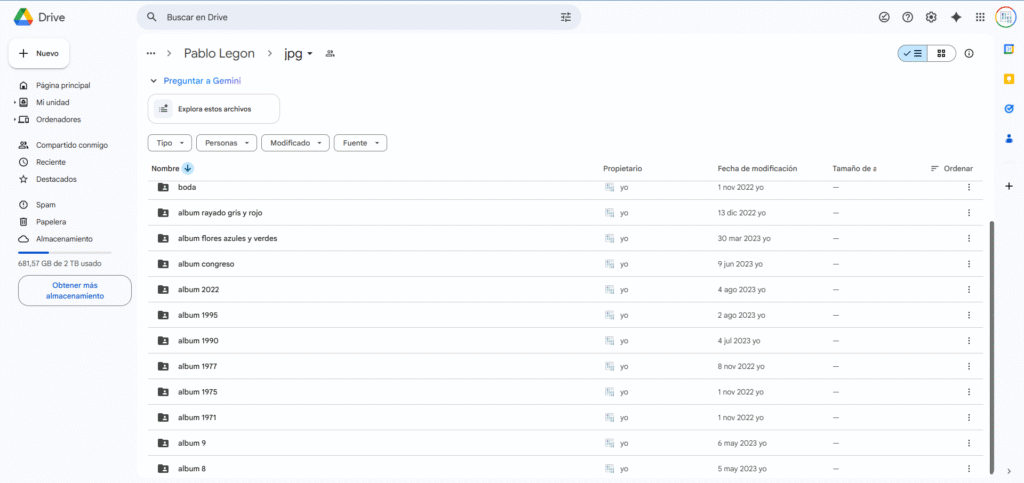This screenshot has height=483, width=1024.
Task: Hide the side panel with the chevron
Action: pos(1009,471)
